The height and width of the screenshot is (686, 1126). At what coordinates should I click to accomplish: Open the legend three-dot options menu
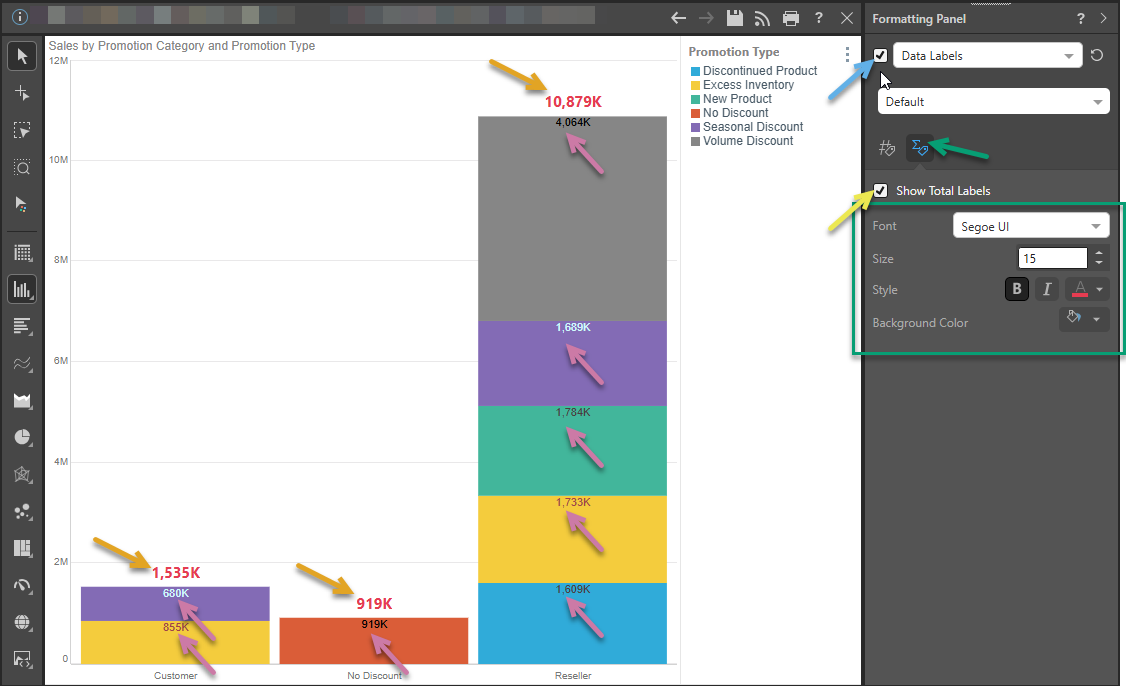847,55
